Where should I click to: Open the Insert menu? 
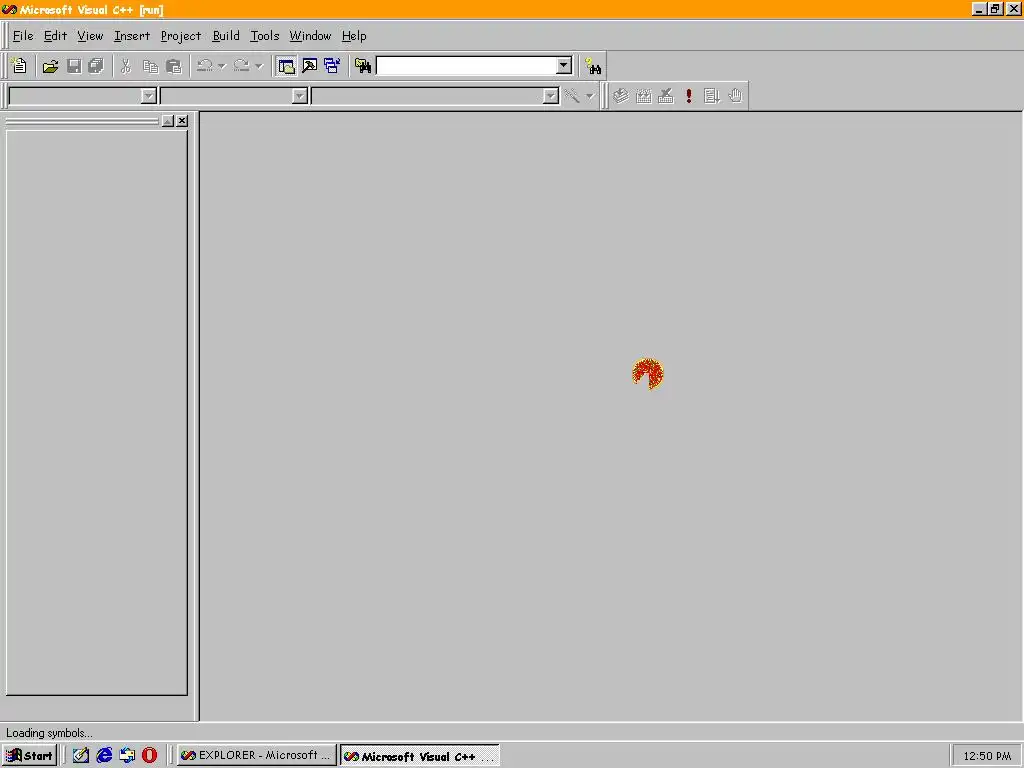click(132, 36)
